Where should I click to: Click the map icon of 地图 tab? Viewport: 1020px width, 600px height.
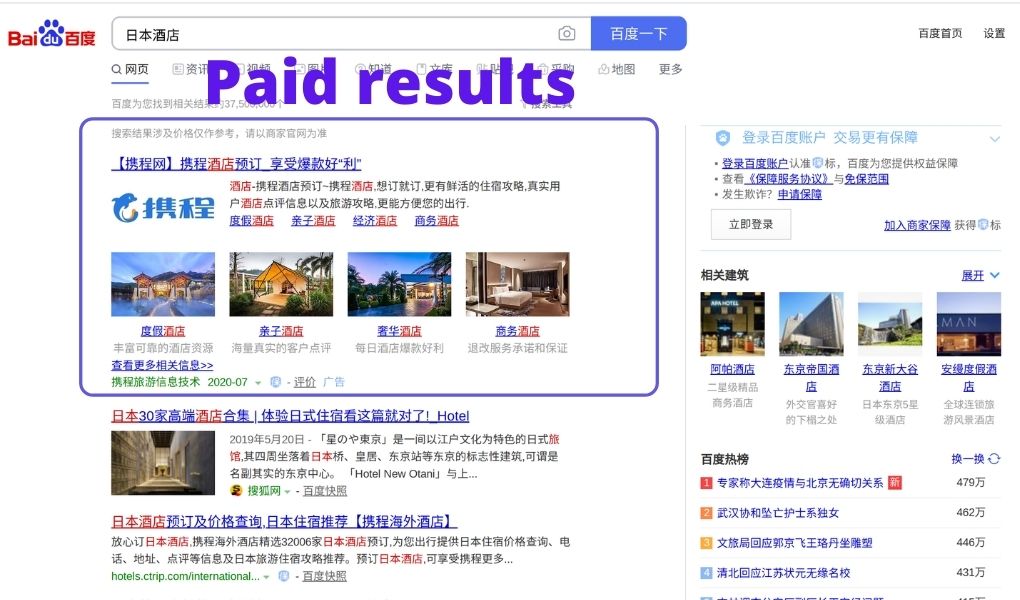click(604, 69)
